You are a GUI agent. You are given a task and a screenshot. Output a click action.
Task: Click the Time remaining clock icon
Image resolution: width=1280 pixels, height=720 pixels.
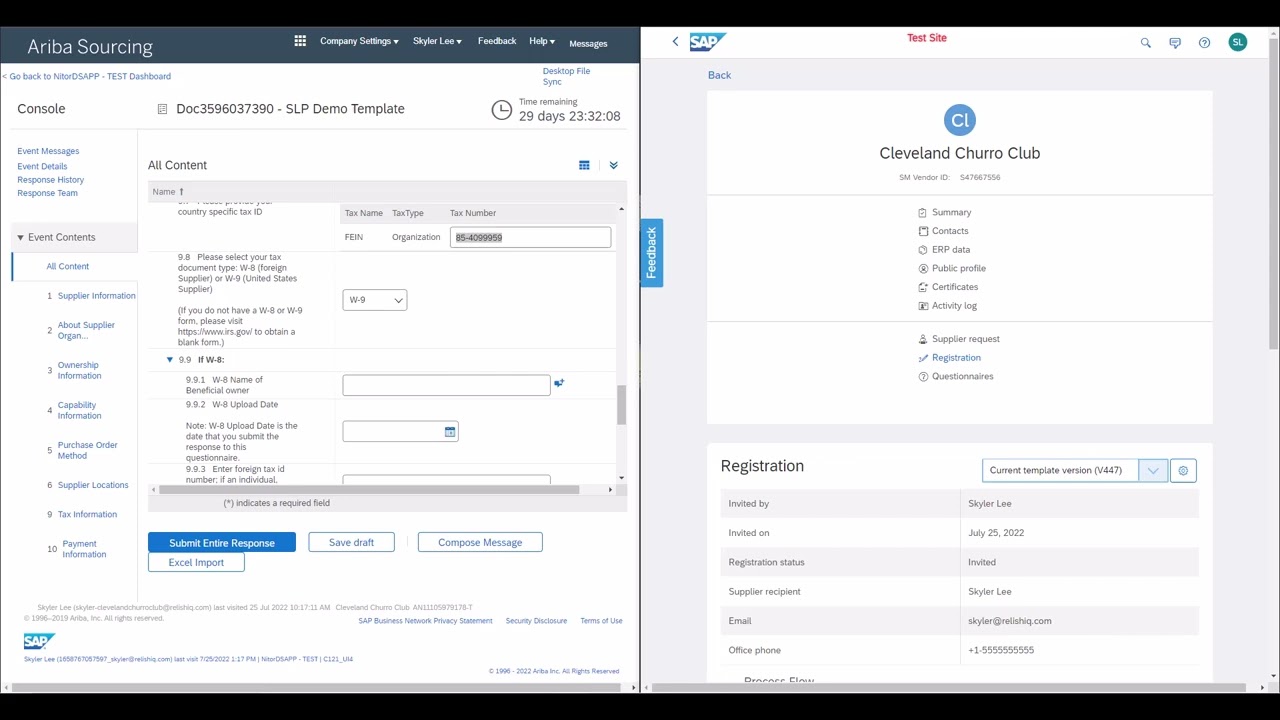pyautogui.click(x=502, y=110)
